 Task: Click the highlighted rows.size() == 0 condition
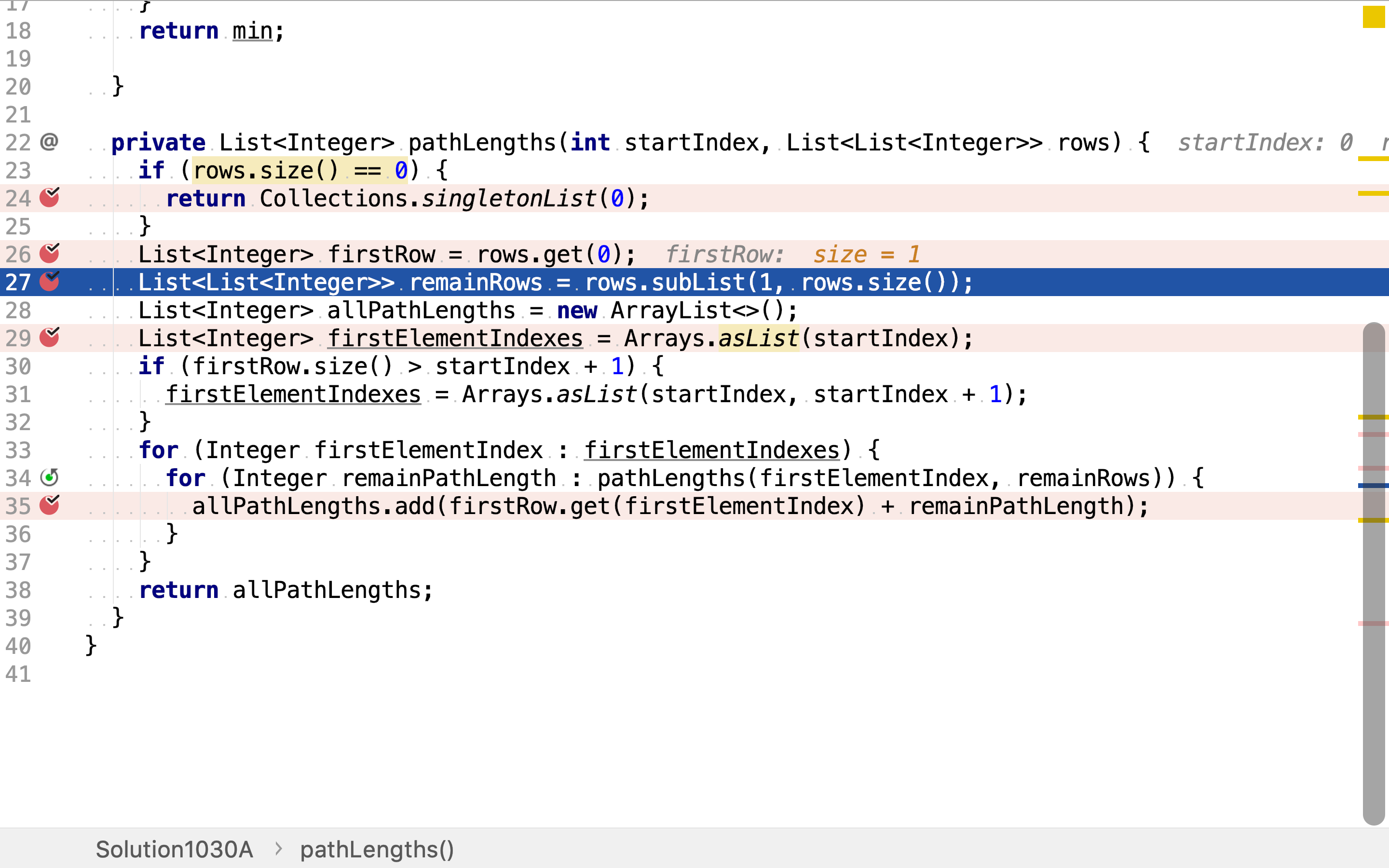[x=300, y=171]
